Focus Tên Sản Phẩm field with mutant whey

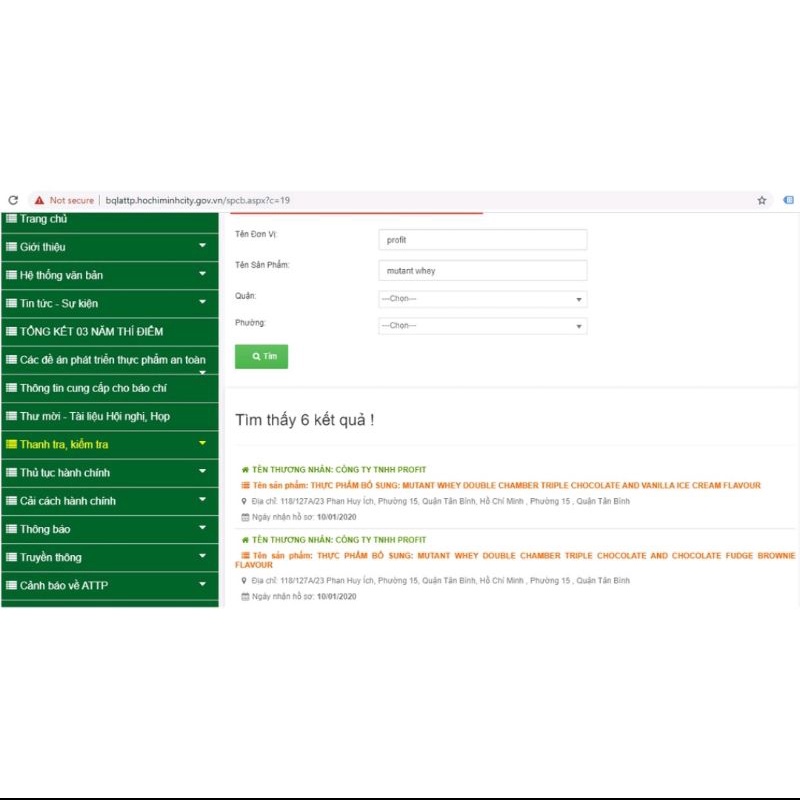[483, 270]
